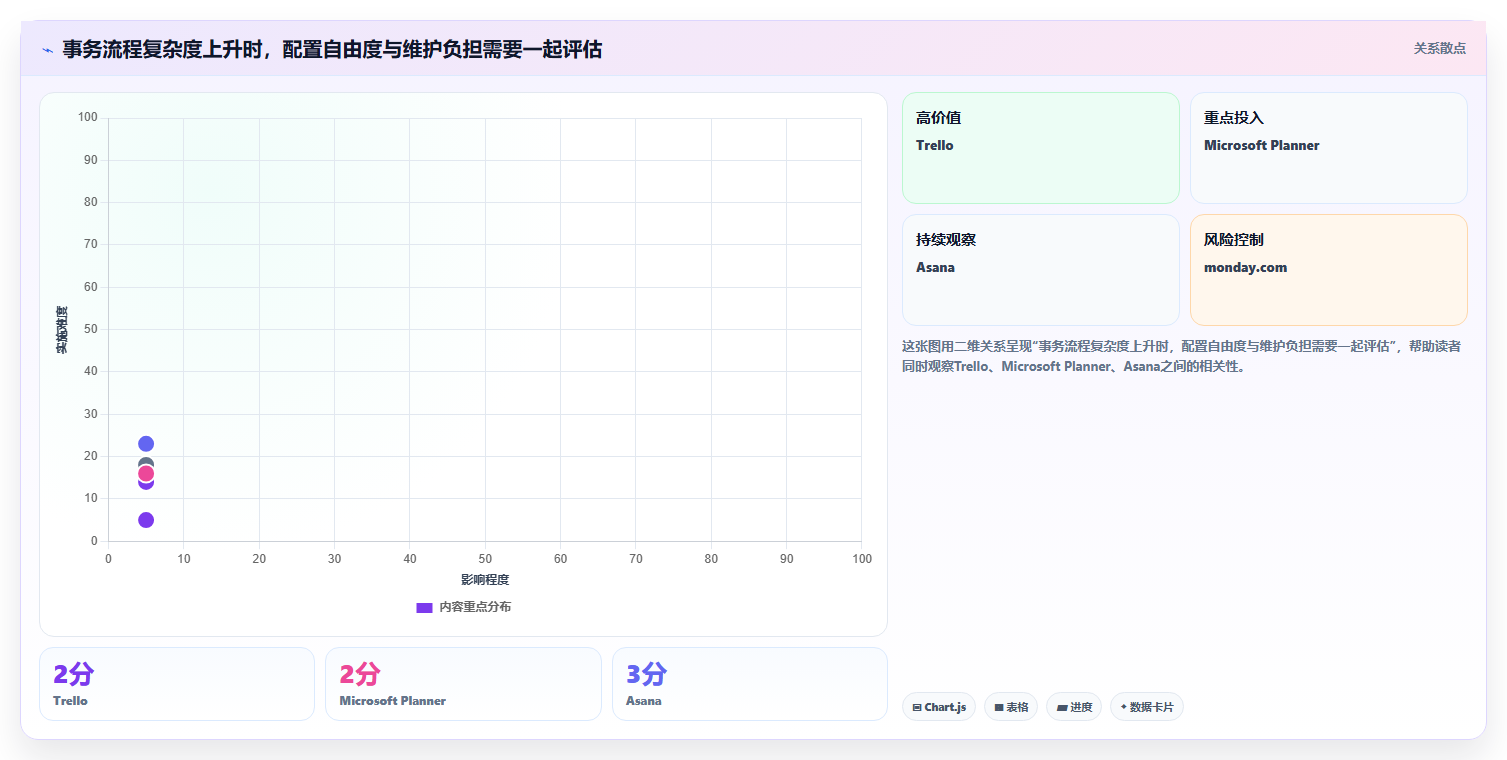Click the heading 事务流程复杂度上升时
1507x760 pixels.
coord(332,49)
